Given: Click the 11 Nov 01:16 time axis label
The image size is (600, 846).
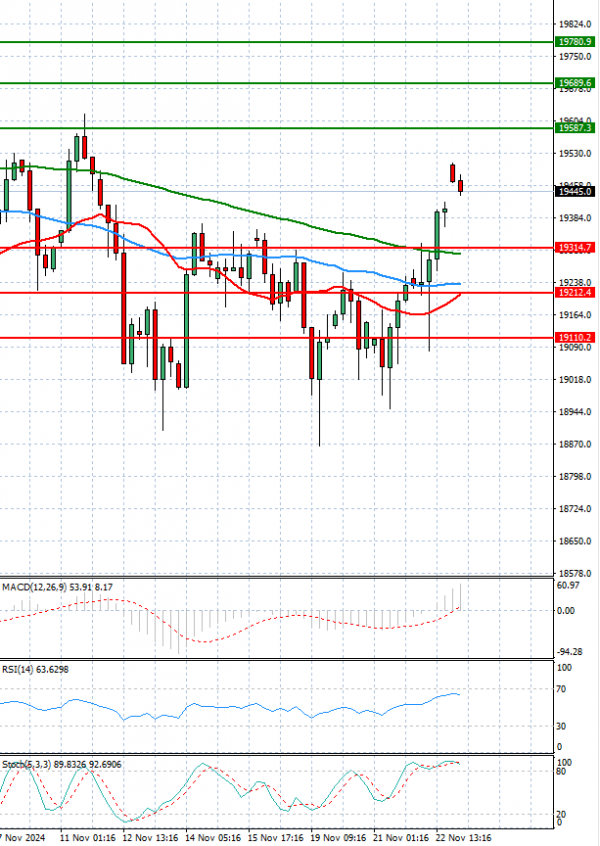Looking at the screenshot, I should [87, 838].
